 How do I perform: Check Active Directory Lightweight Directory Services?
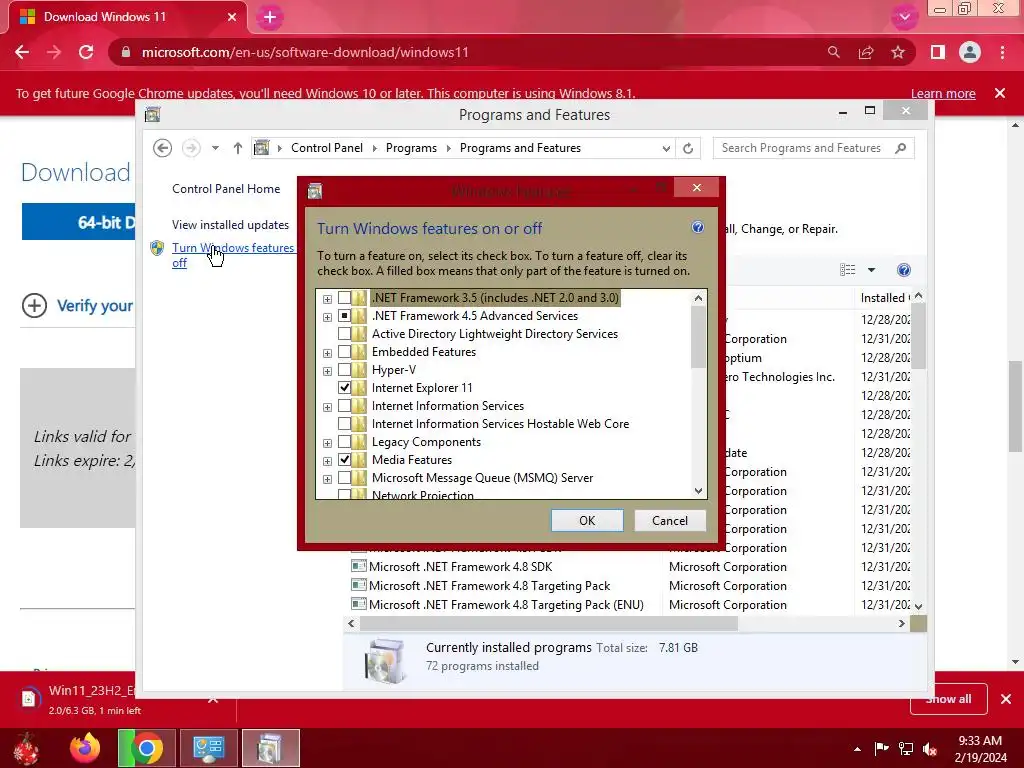344,334
